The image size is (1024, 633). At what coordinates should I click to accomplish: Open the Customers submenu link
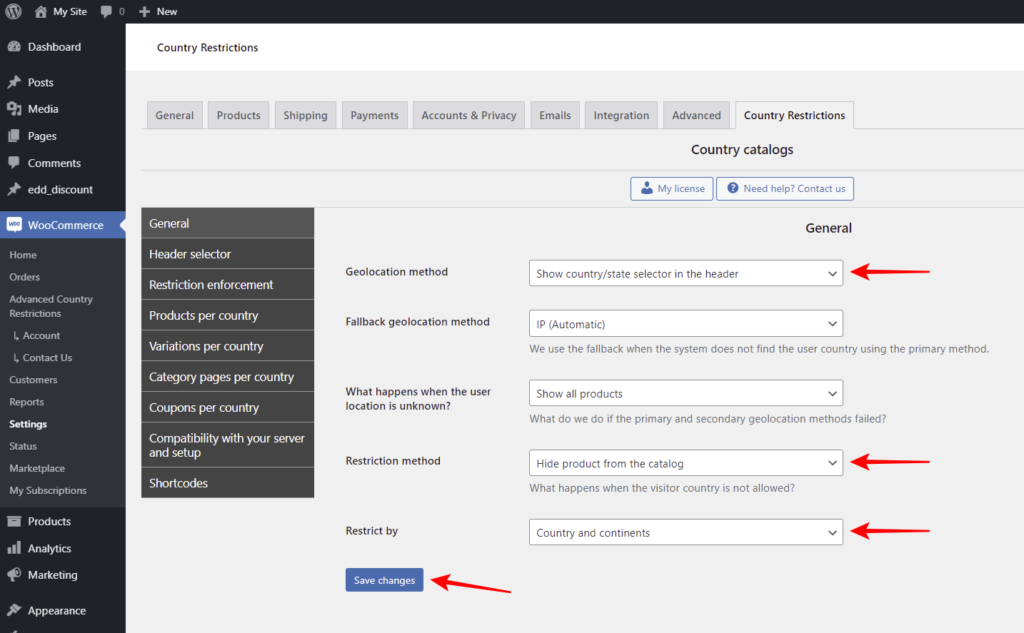pos(33,380)
